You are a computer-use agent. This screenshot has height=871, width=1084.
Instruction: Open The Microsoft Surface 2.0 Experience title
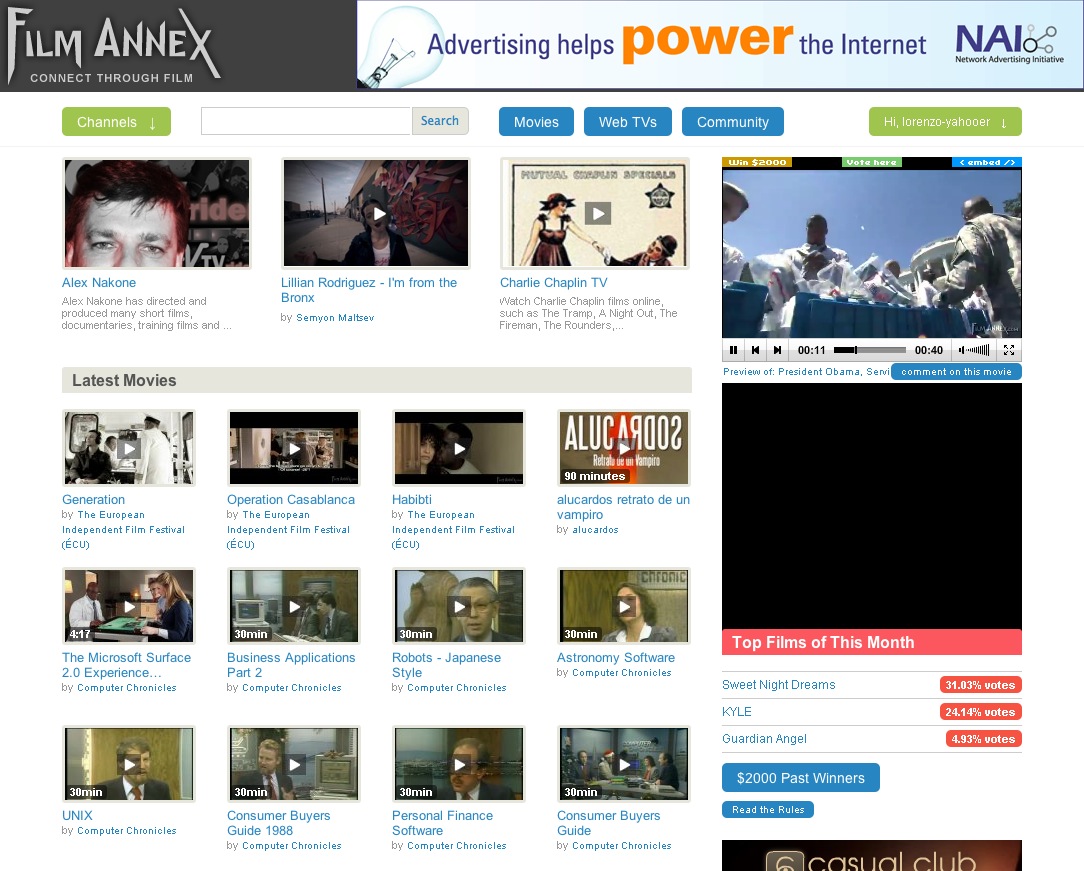127,665
